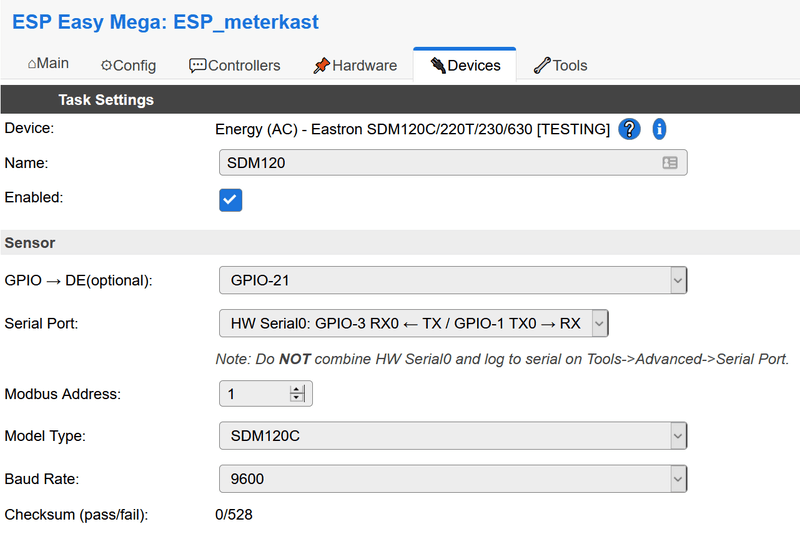Screen dimensions: 800x534
Task: Select the Devices tab
Action: tap(465, 65)
